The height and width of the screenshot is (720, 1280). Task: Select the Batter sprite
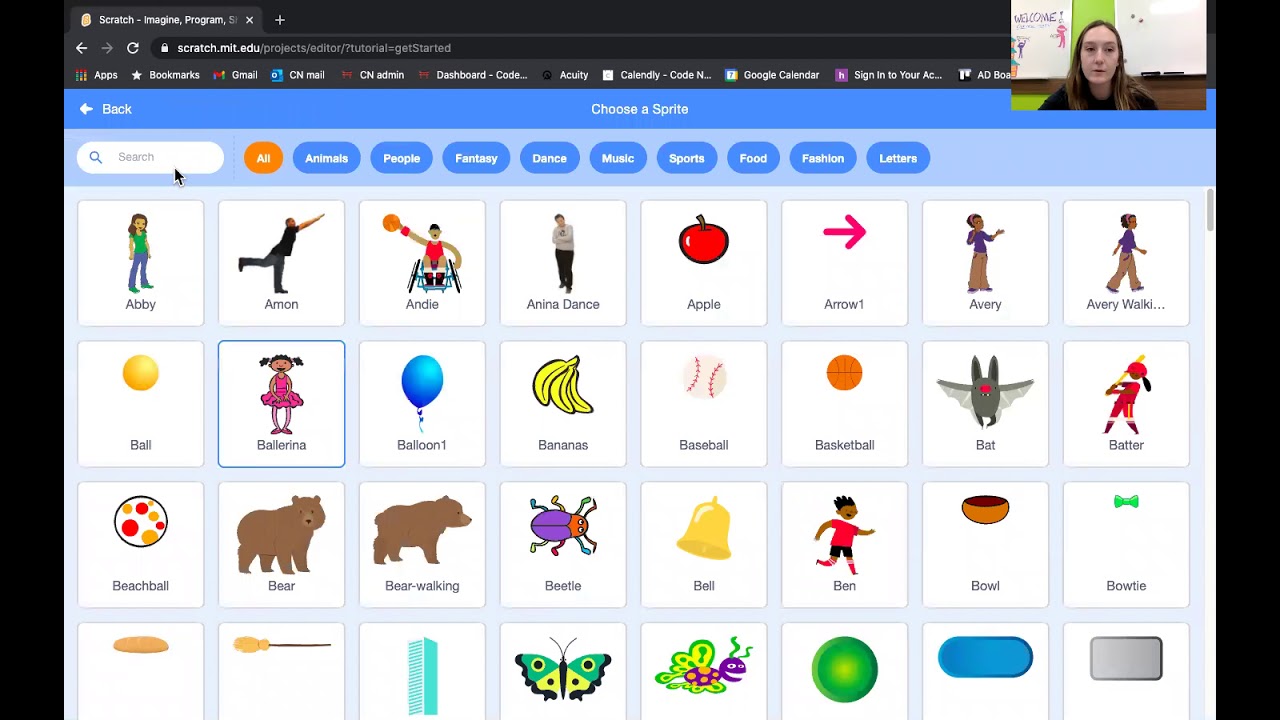coord(1126,404)
